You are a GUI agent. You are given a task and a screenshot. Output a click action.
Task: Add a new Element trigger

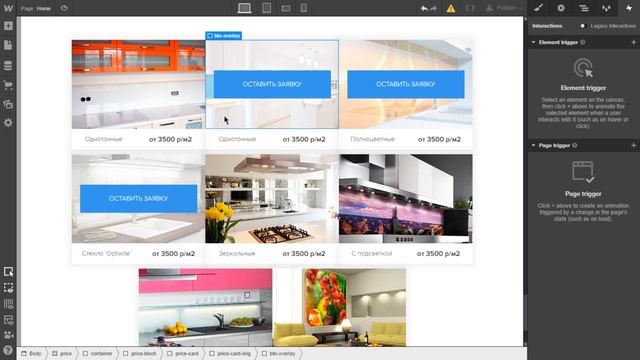(x=633, y=42)
